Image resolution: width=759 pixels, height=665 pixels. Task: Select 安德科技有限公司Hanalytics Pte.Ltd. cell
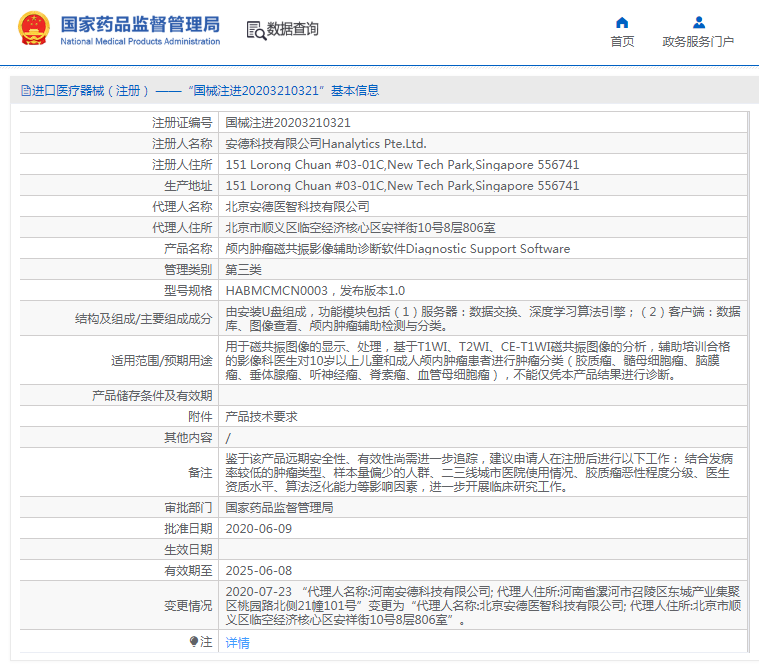tap(326, 144)
